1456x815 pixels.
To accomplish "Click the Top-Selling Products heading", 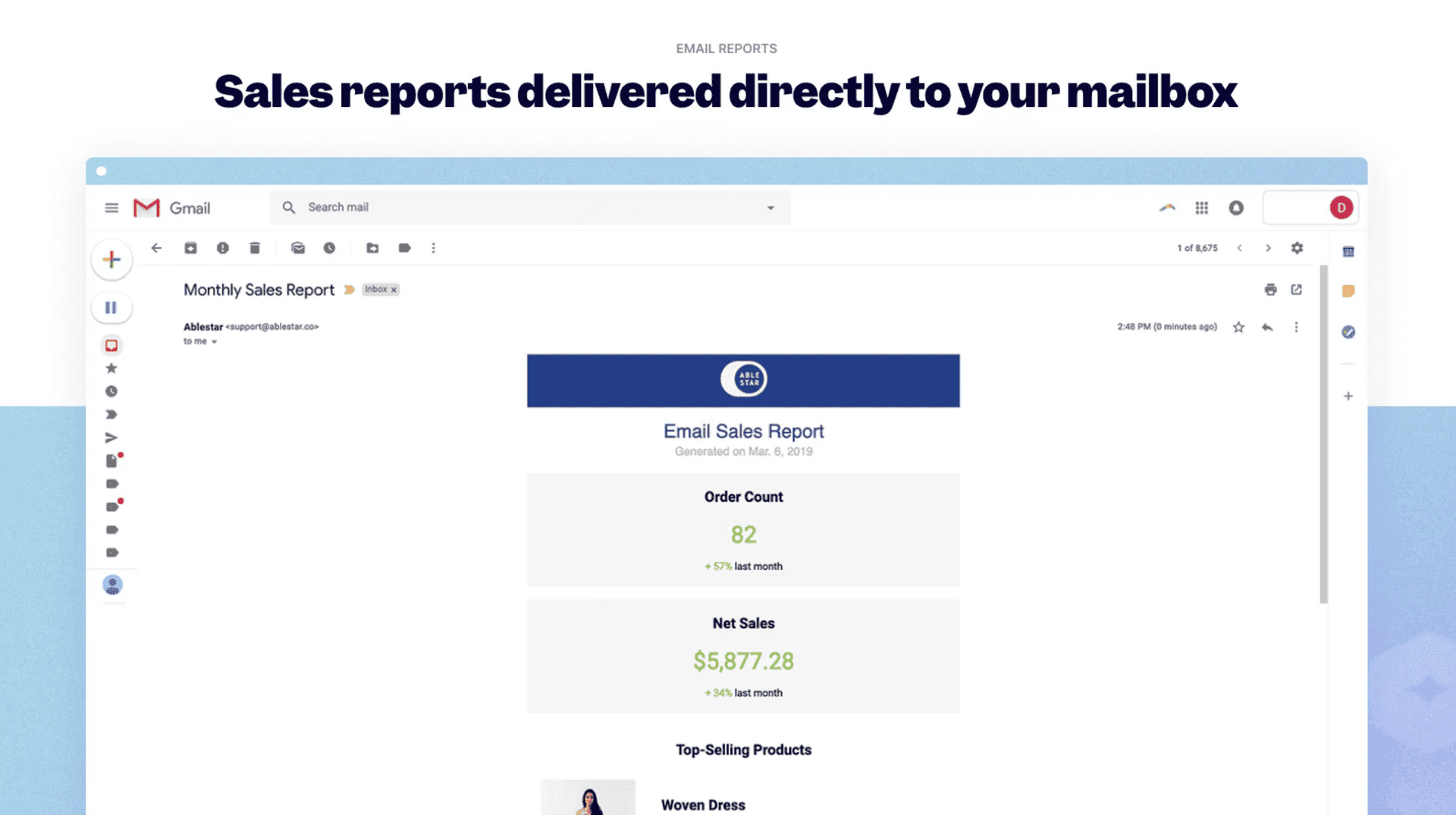I will [743, 750].
